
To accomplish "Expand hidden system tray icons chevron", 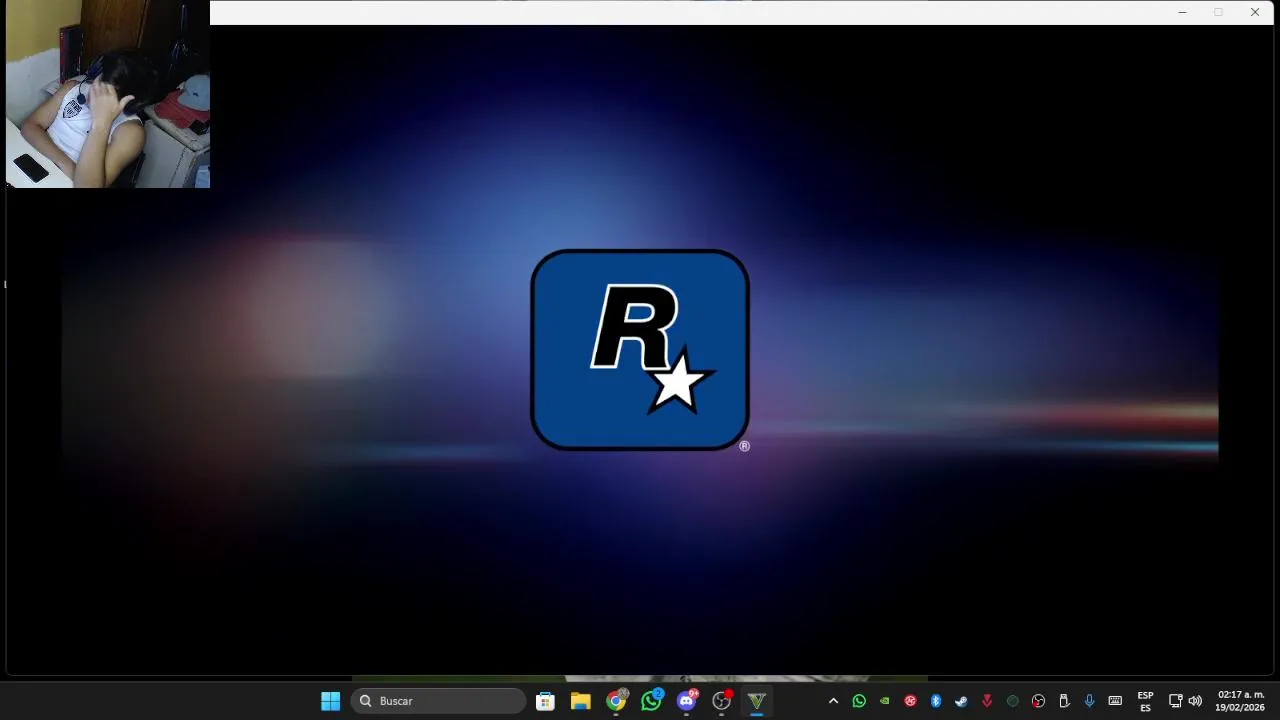I will [833, 701].
